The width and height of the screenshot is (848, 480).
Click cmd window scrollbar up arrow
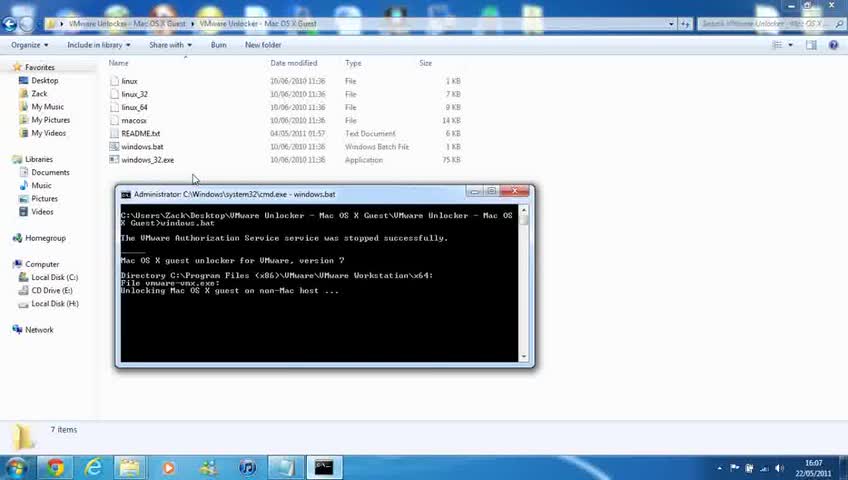[x=524, y=210]
